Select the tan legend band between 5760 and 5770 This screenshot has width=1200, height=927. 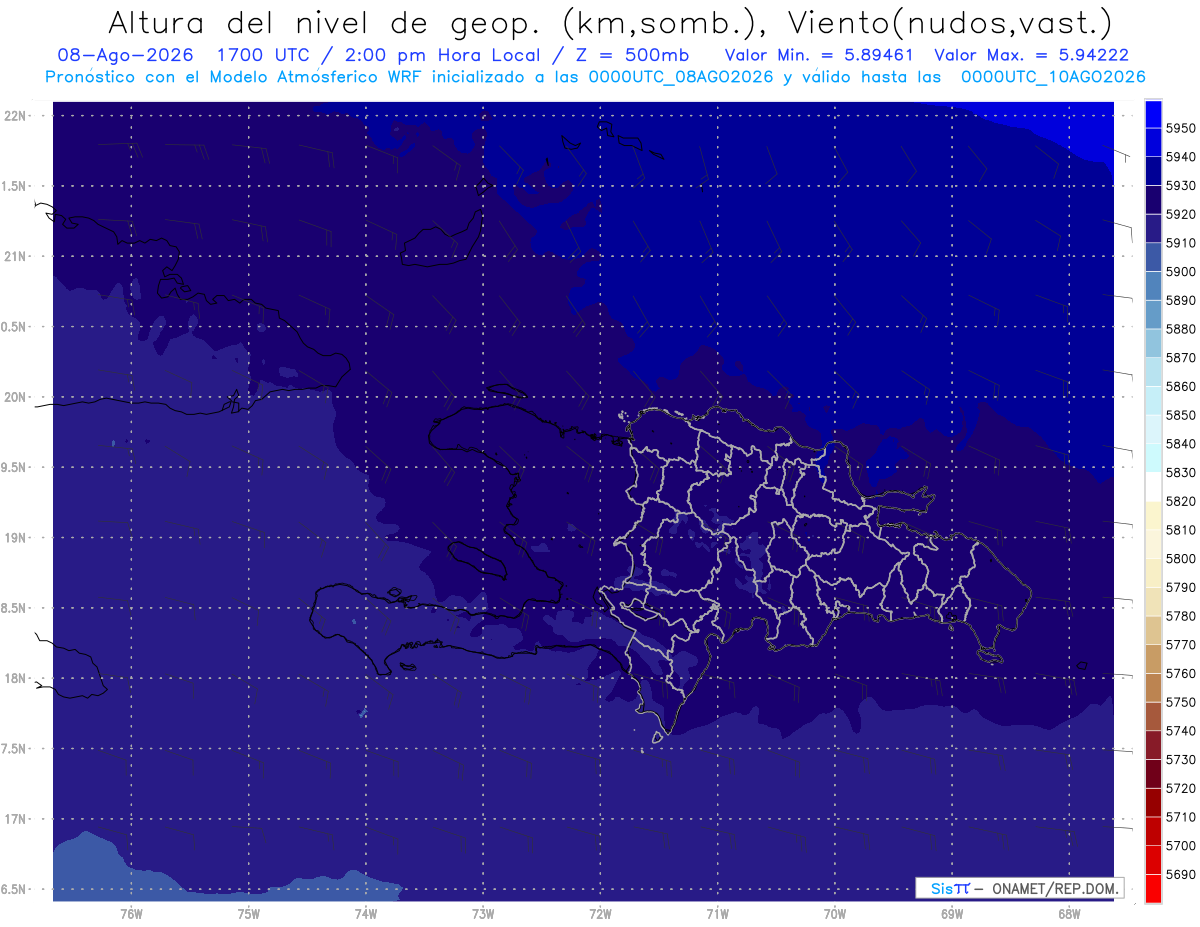pyautogui.click(x=1153, y=659)
